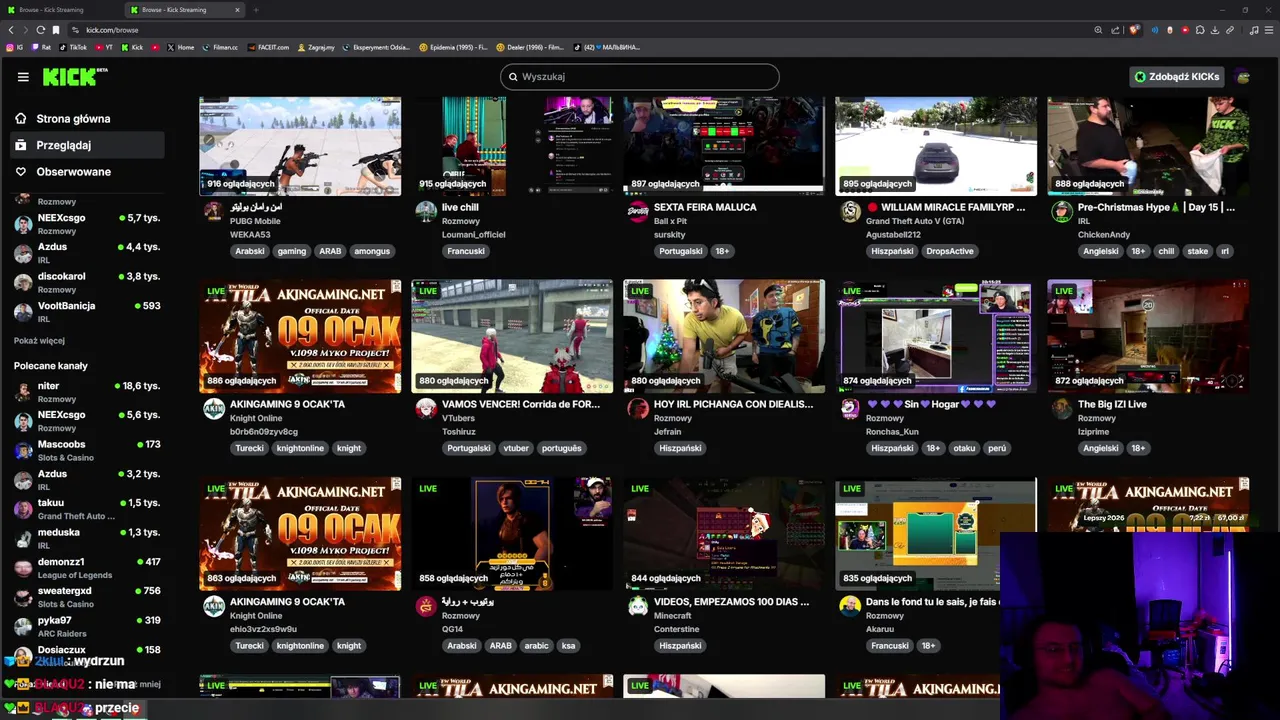1280x720 pixels.
Task: Switch to the first Browse - Kick Streaming tab
Action: tap(60, 10)
